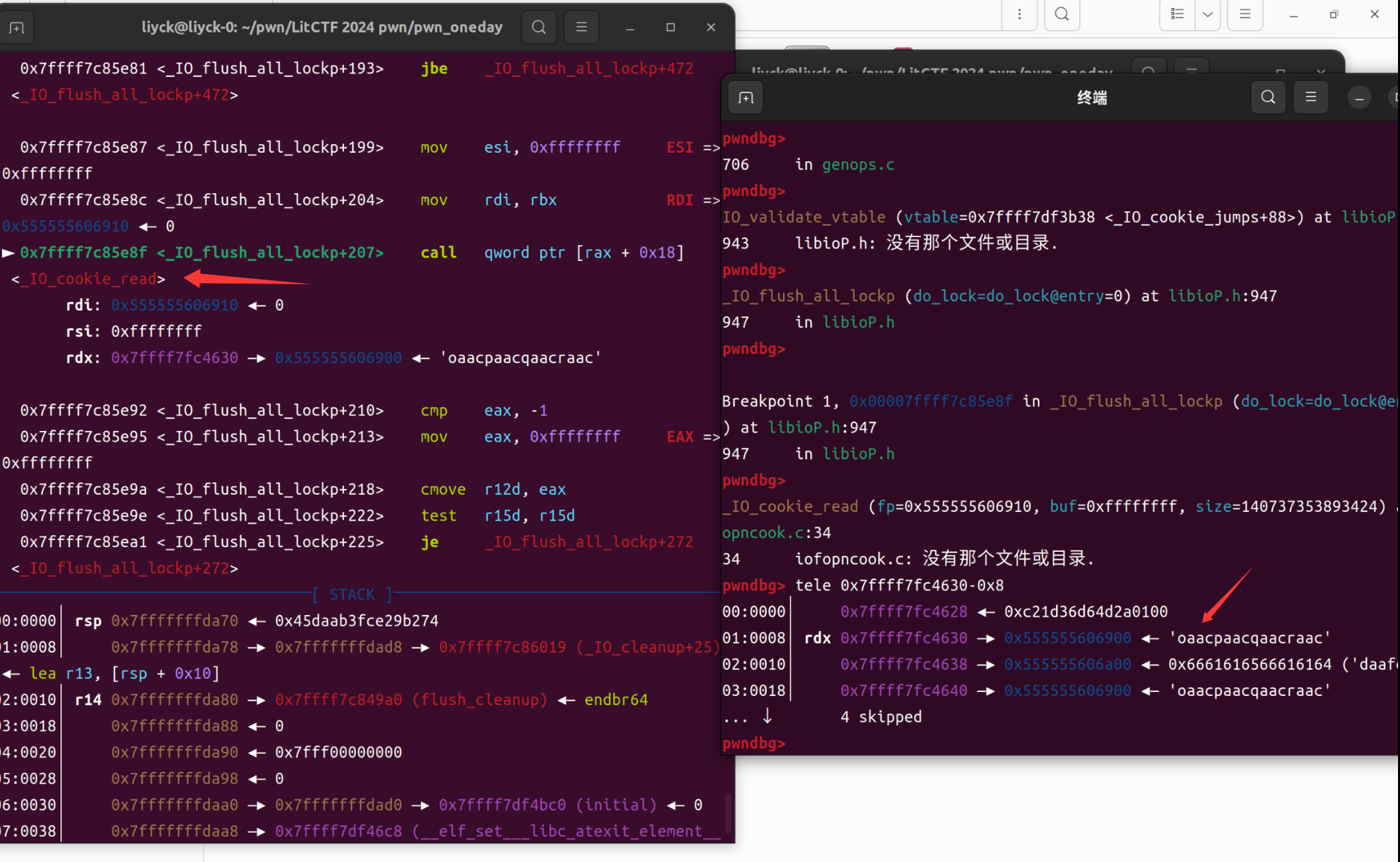This screenshot has width=1400, height=862.
Task: Open hamburger menu of pwn_oneday terminal
Action: coord(581,27)
